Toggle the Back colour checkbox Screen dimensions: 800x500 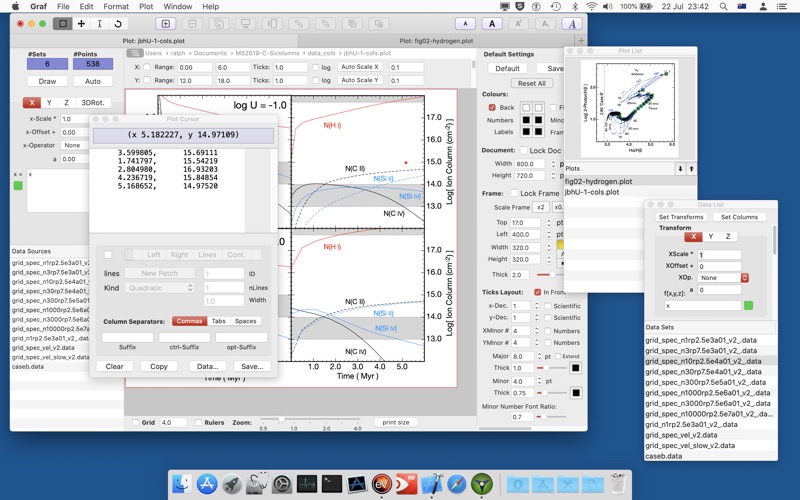[492, 107]
